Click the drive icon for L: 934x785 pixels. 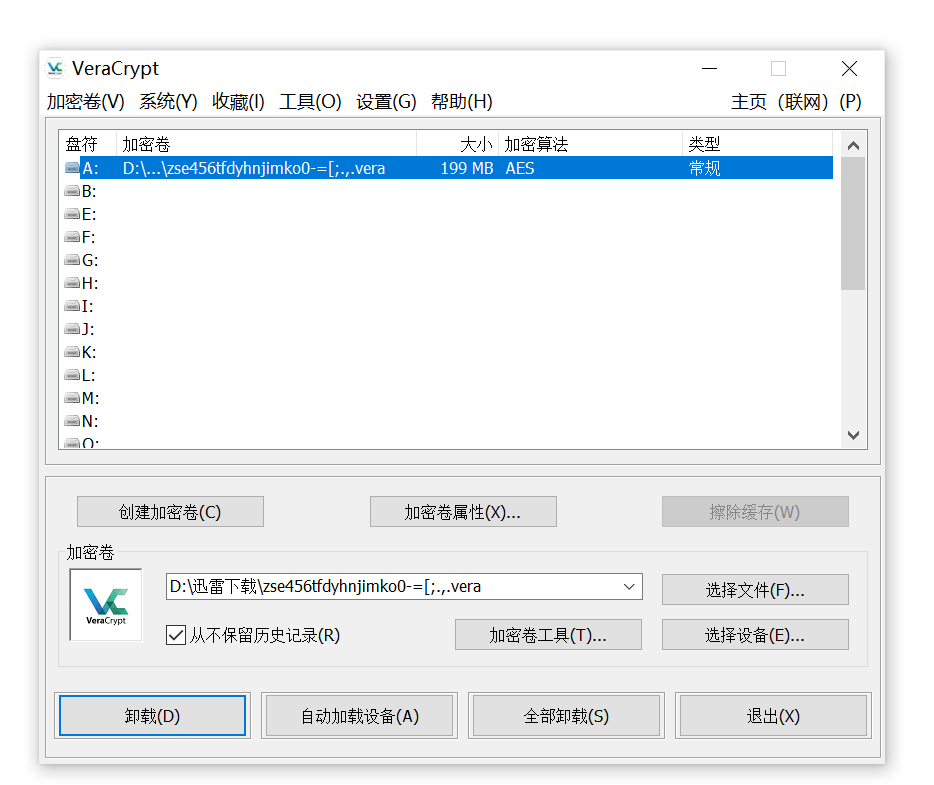[72, 375]
